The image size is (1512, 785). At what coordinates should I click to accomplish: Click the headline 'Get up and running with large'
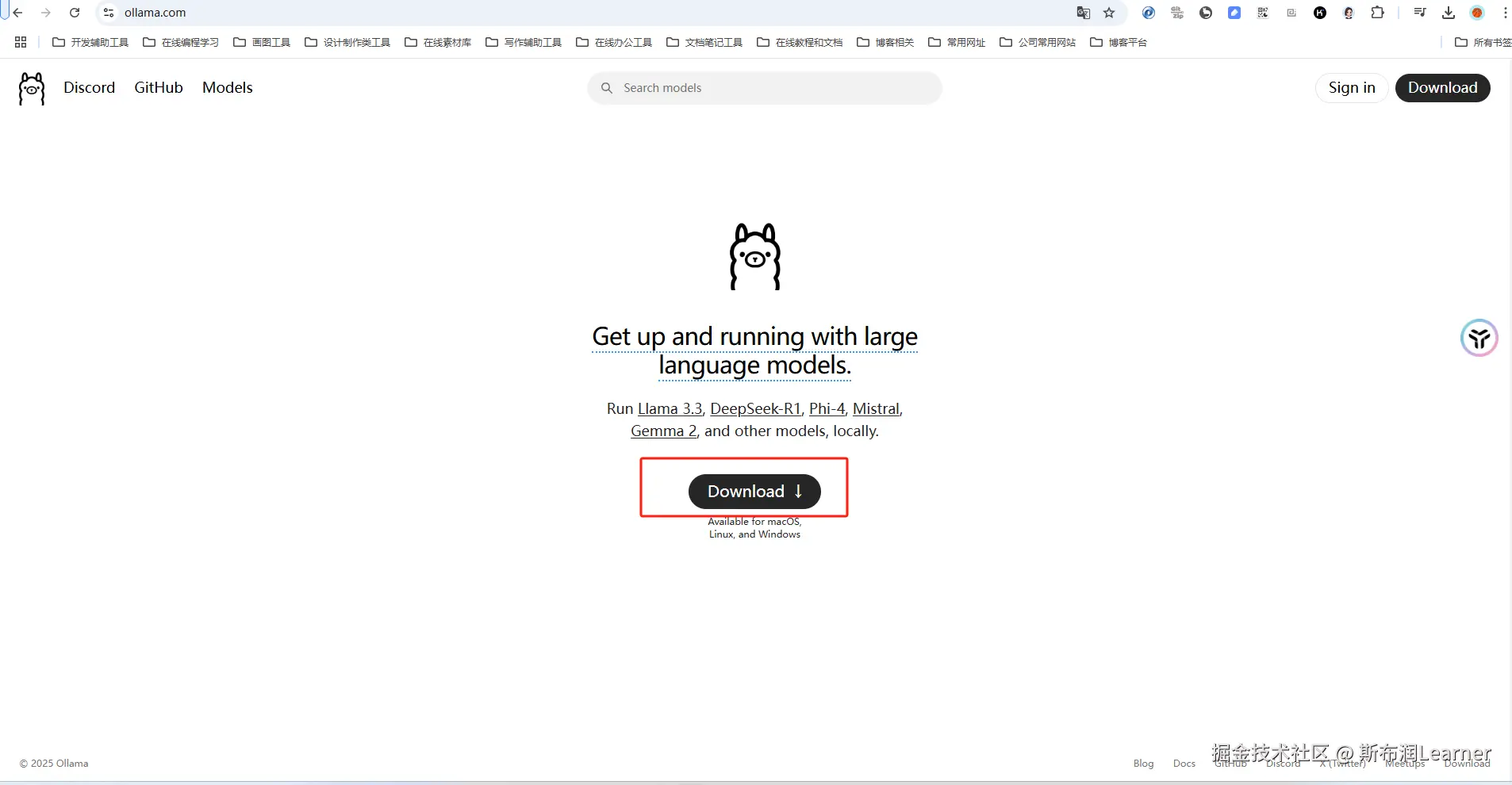755,337
